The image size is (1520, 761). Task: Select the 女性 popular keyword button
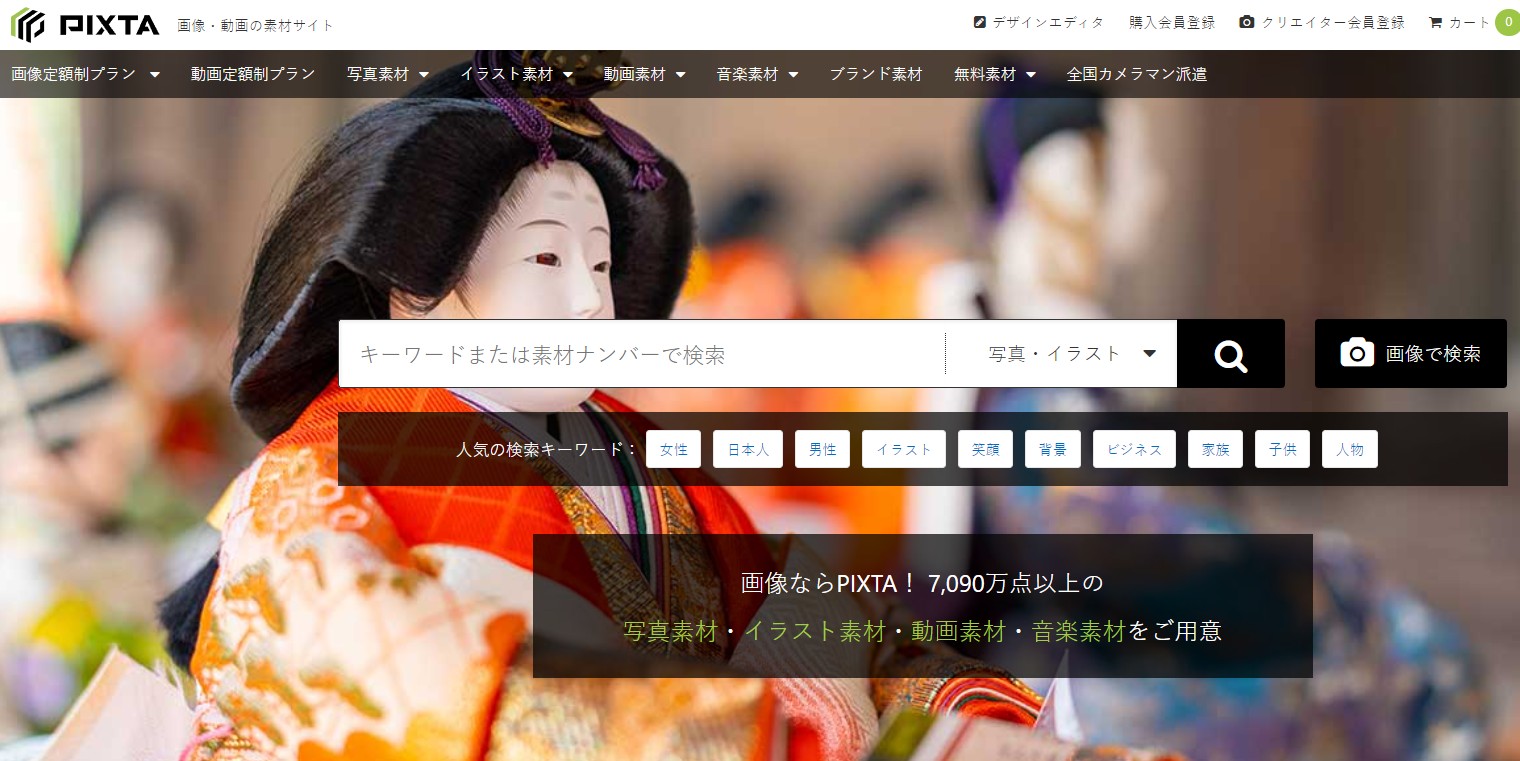tap(673, 449)
